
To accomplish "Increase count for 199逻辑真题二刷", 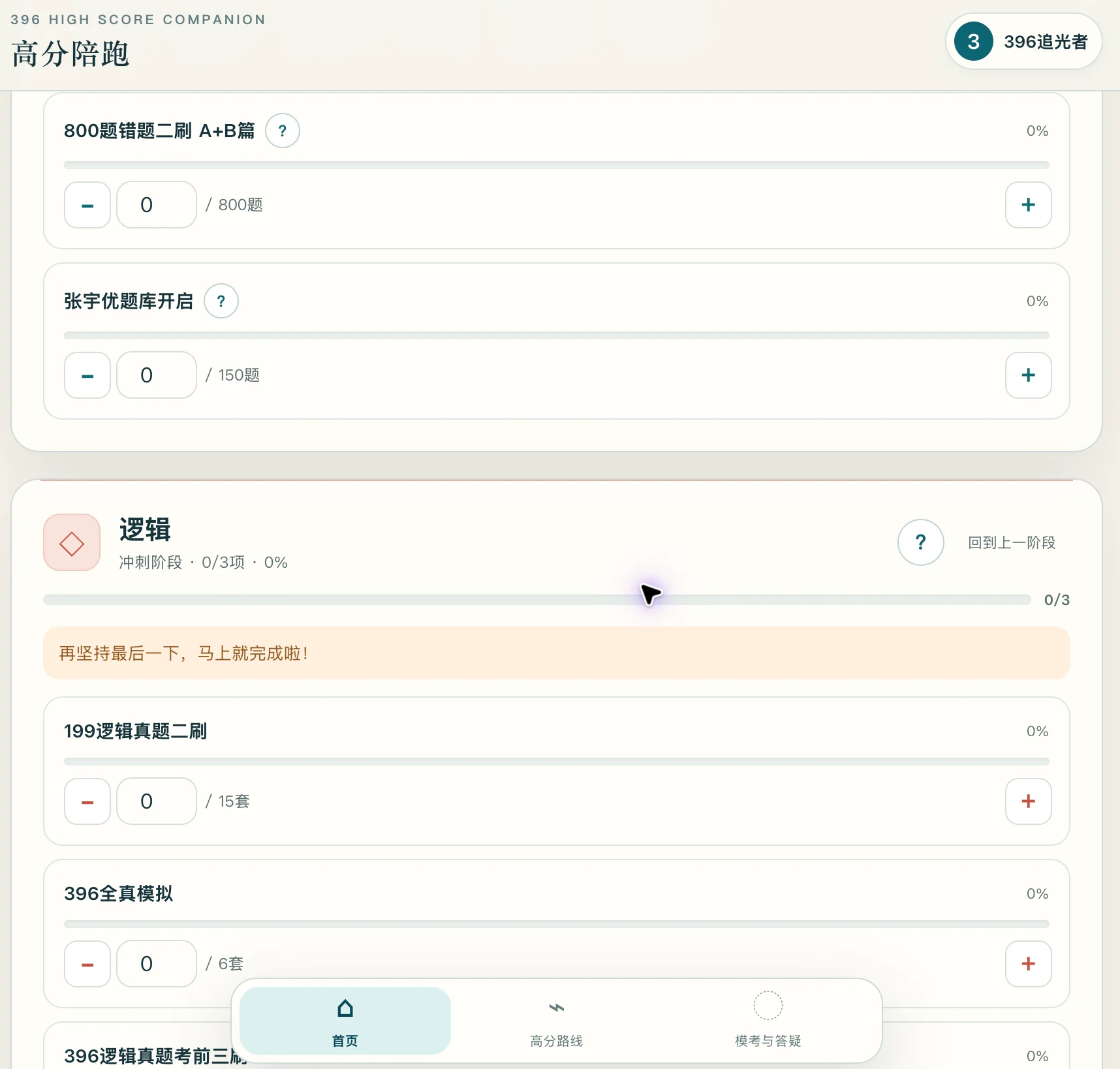I will click(x=1028, y=801).
